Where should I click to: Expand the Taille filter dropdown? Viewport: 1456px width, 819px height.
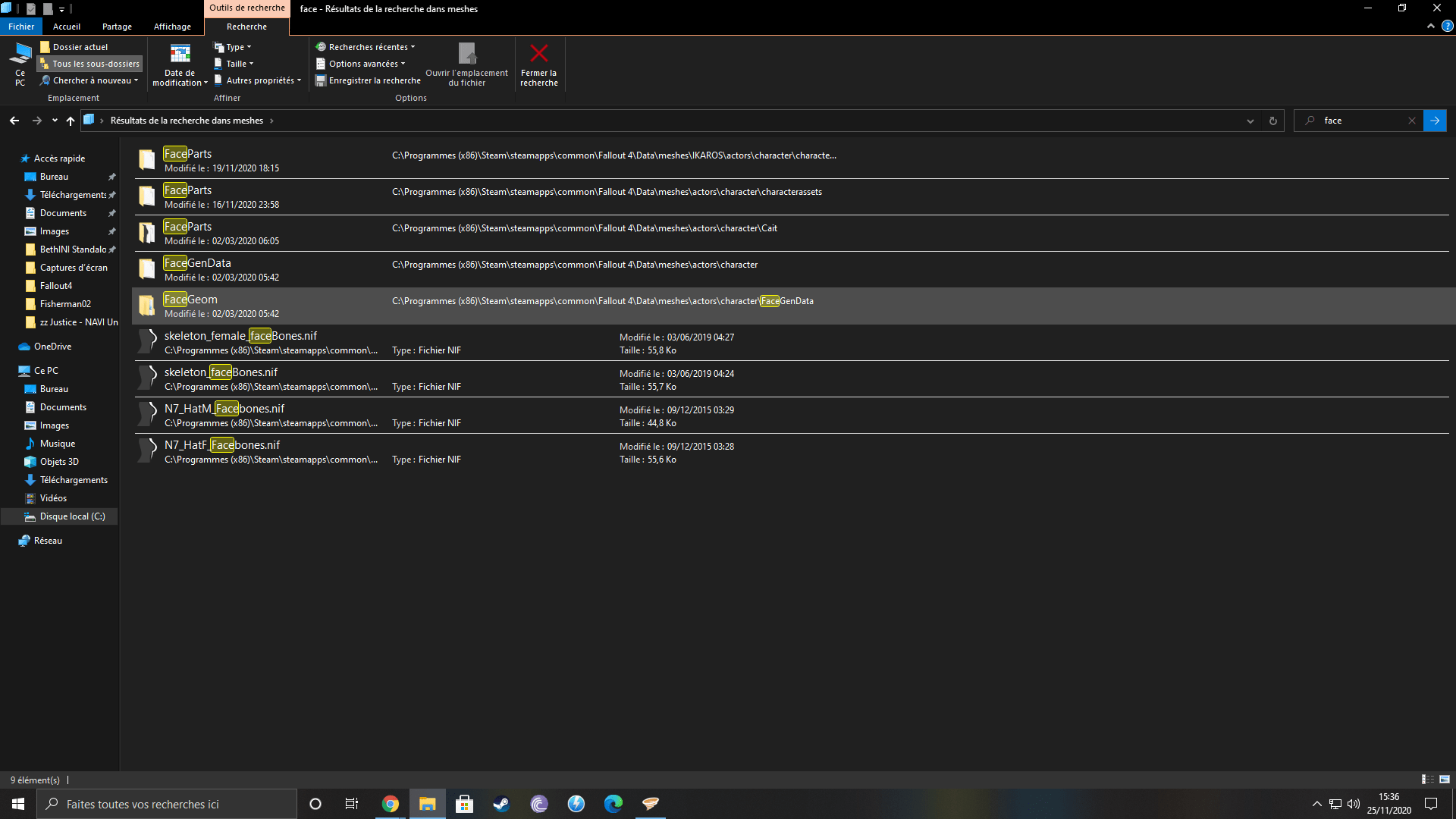[x=234, y=64]
